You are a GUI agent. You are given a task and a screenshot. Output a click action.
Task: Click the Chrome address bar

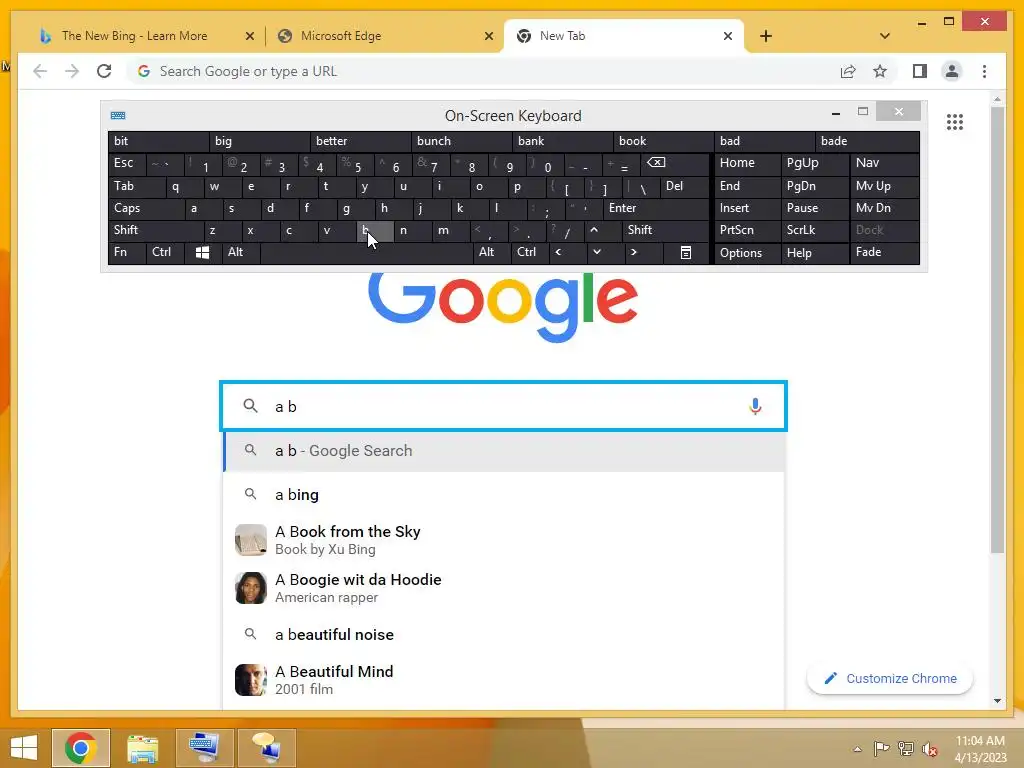tap(483, 71)
